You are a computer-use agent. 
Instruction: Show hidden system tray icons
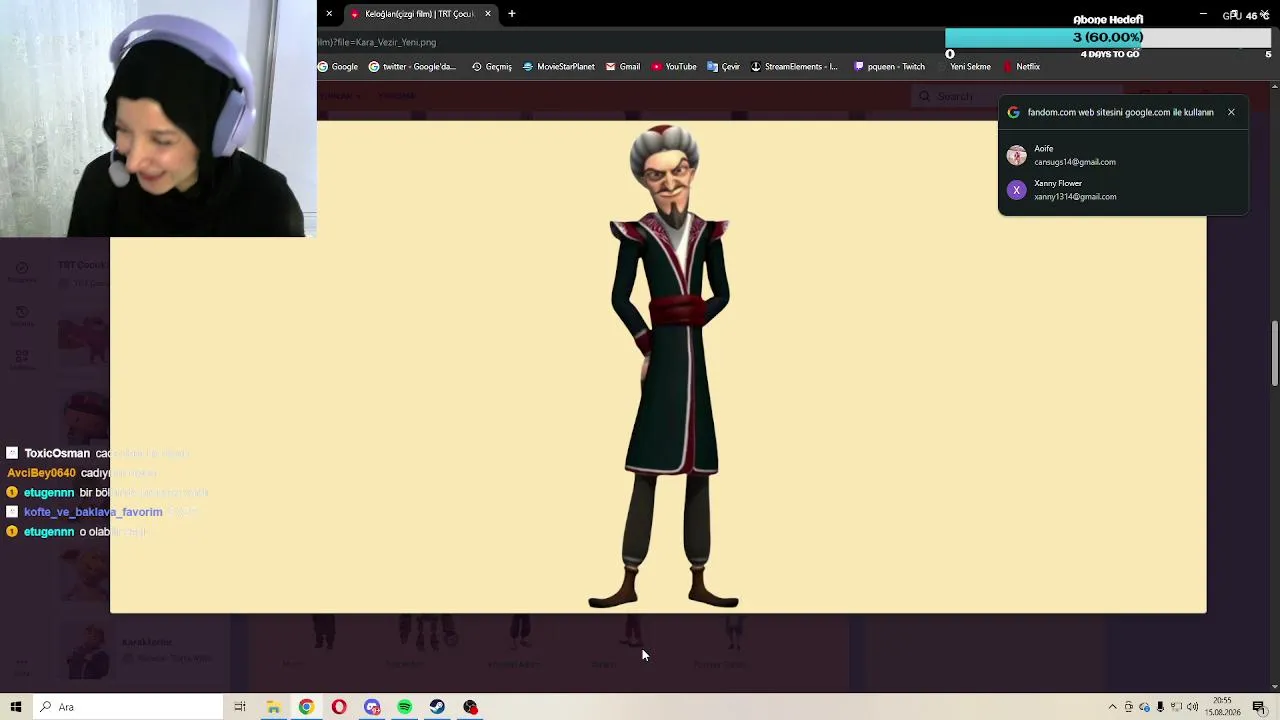1112,707
